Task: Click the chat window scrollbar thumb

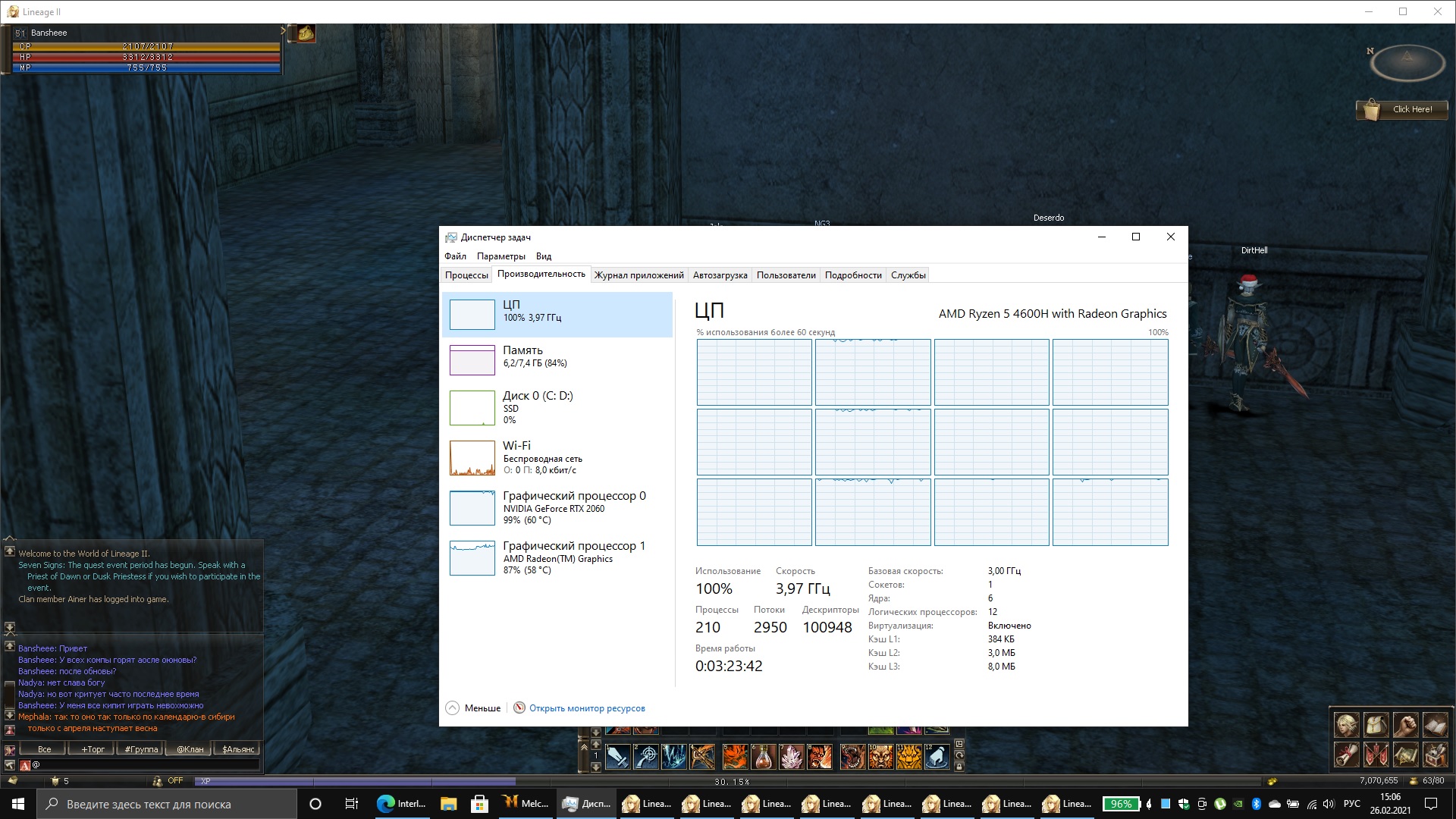Action: pyautogui.click(x=10, y=696)
